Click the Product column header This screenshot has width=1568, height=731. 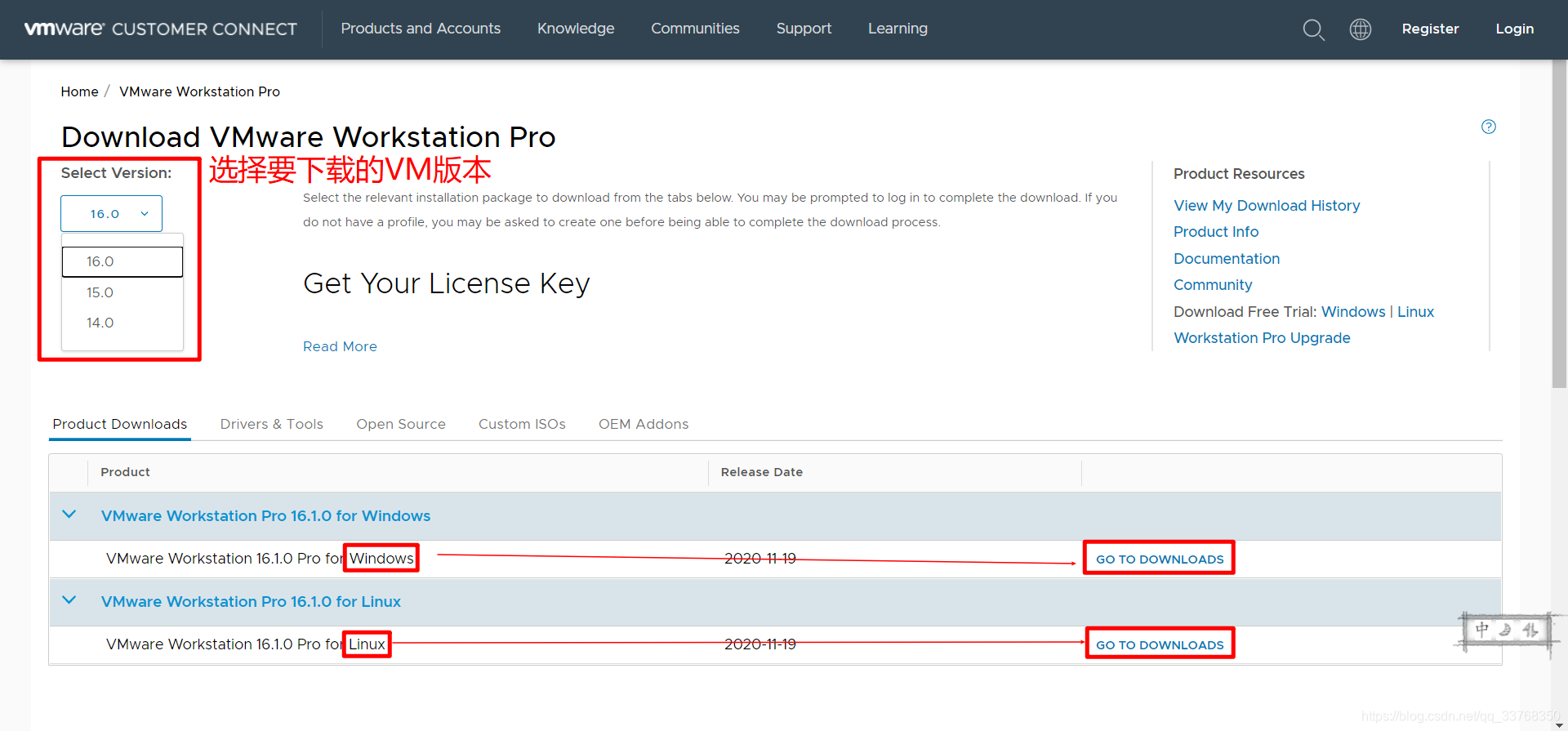coord(125,472)
